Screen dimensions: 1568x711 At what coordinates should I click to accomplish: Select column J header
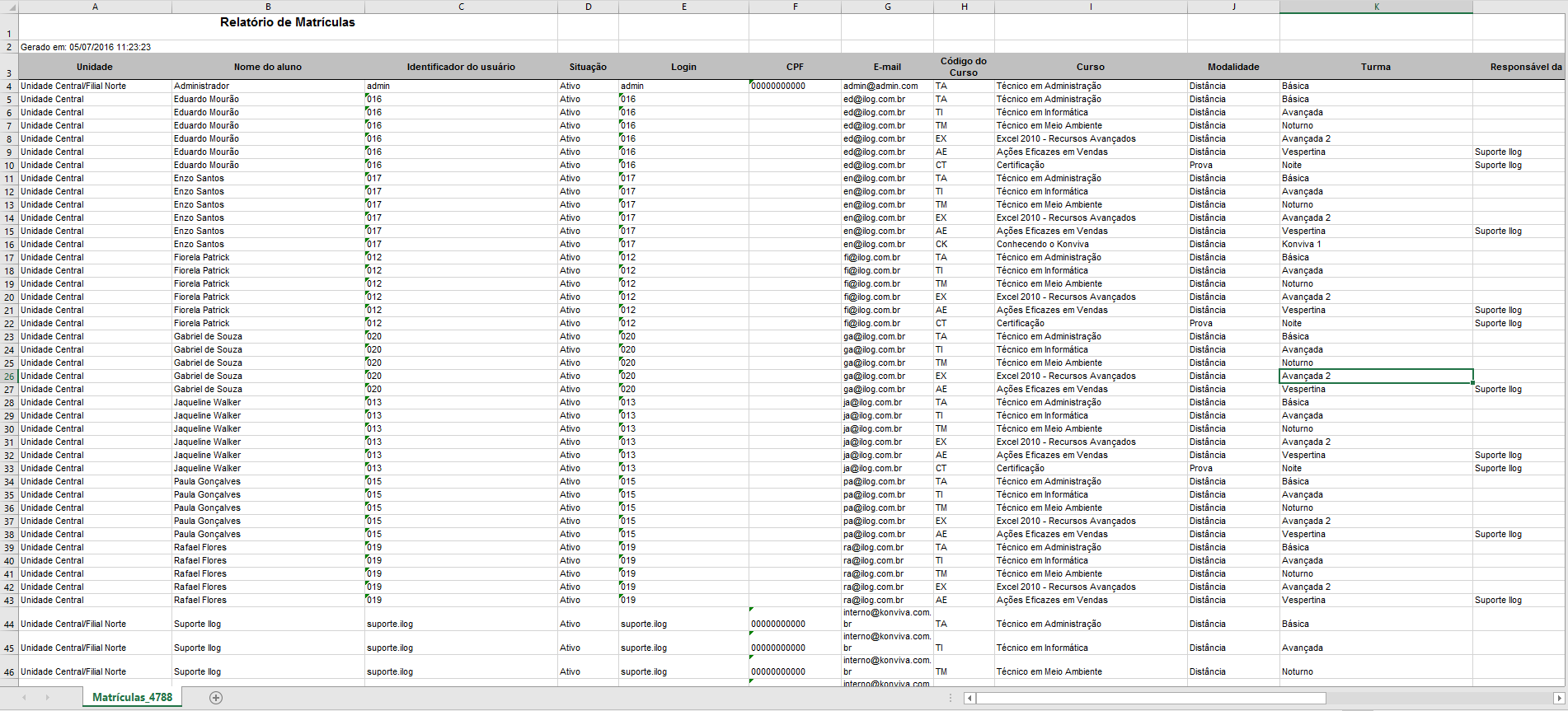(1233, 7)
